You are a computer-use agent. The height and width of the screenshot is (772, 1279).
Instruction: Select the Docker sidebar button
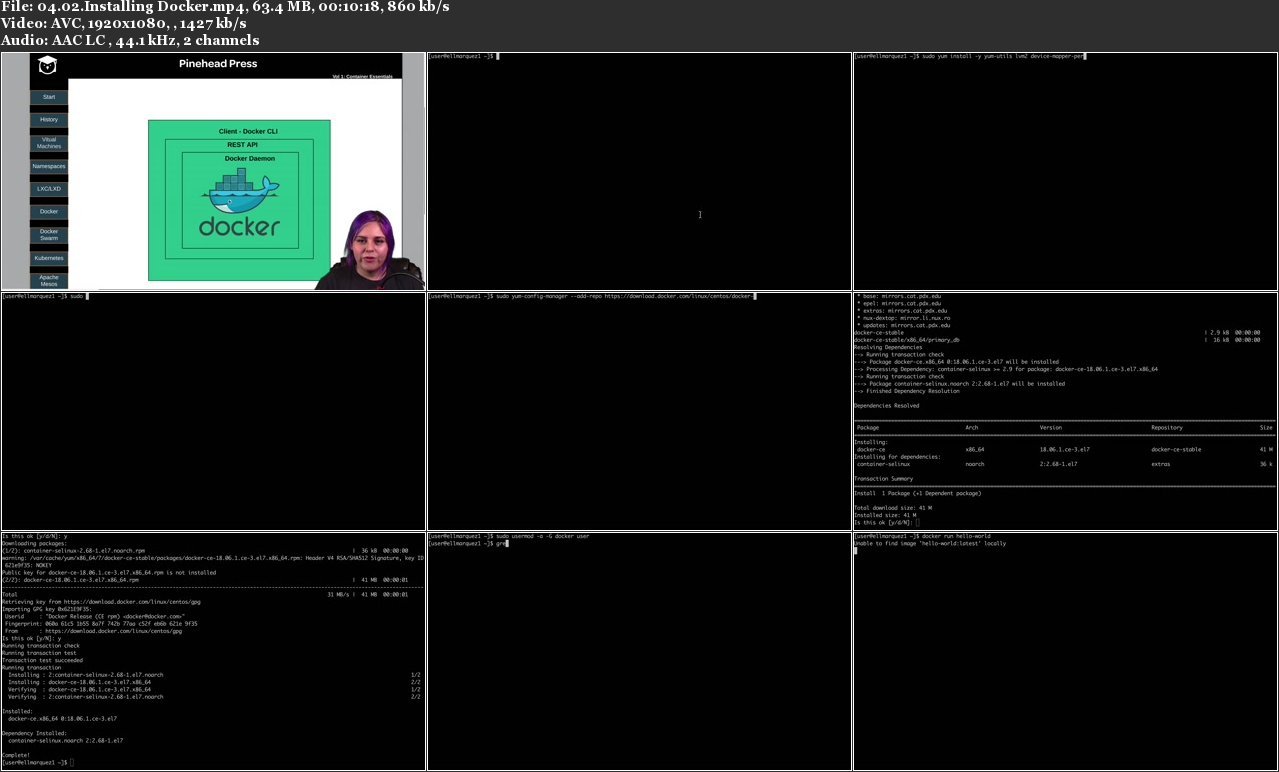click(49, 212)
